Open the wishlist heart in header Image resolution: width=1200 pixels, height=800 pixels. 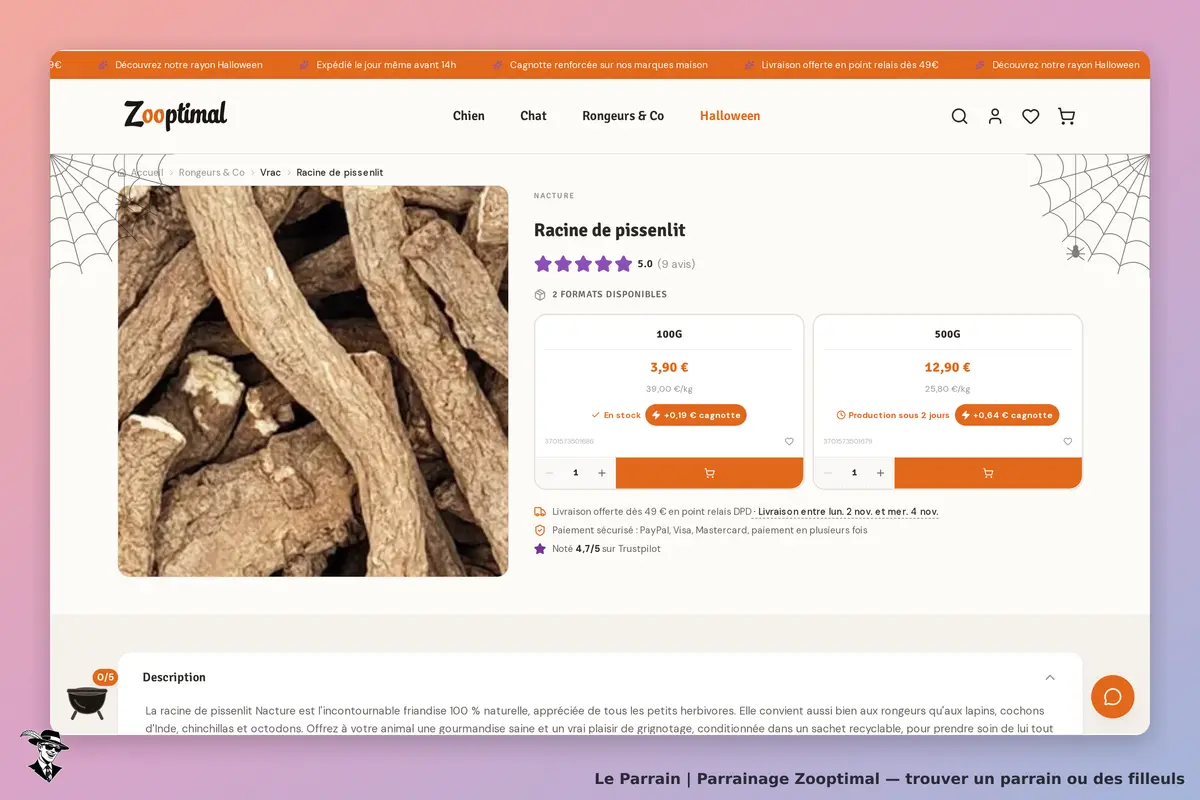(x=1031, y=116)
